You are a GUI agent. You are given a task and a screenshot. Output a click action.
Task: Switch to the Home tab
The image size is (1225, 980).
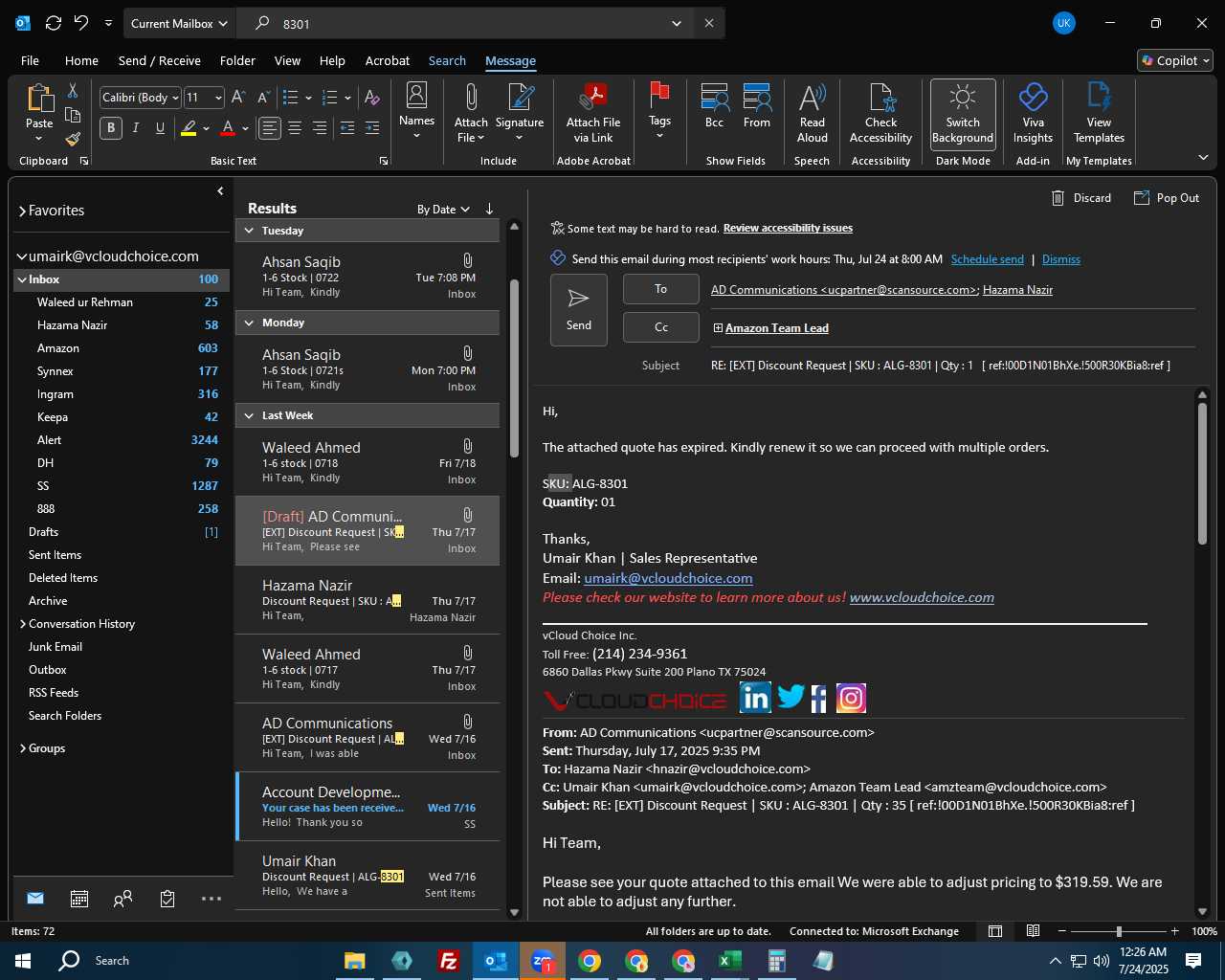(x=81, y=60)
